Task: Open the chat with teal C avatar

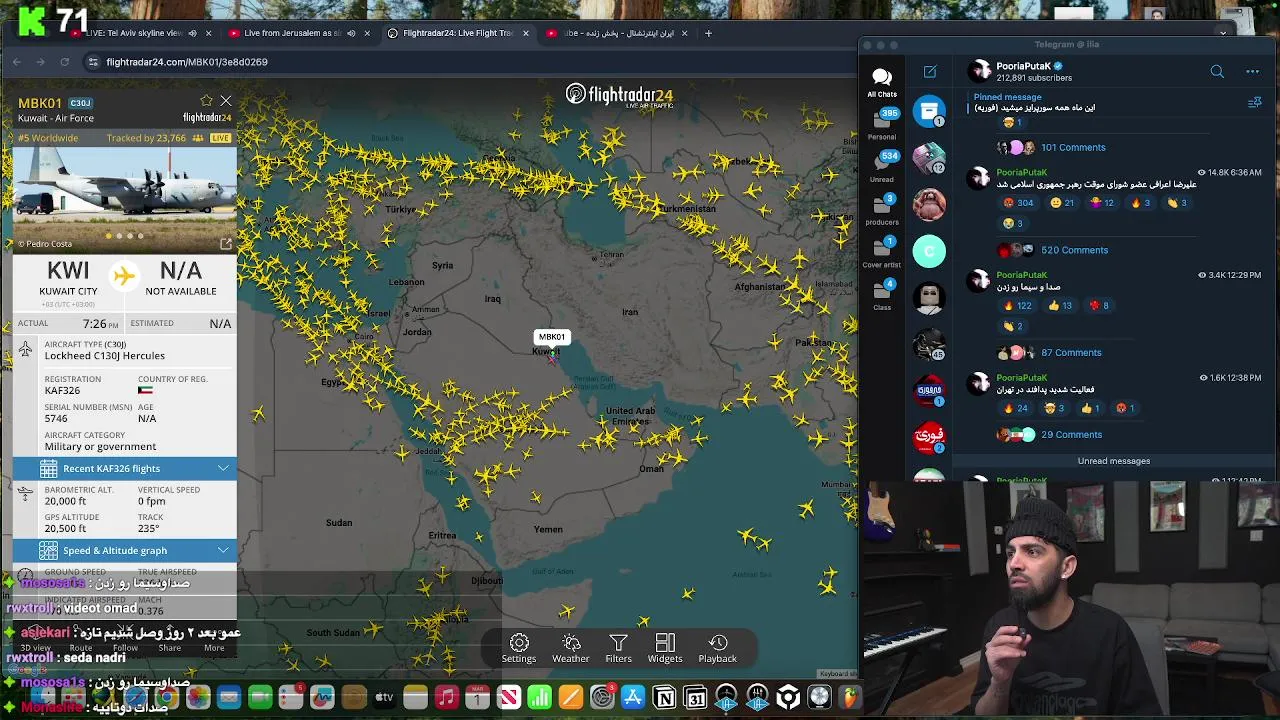Action: pyautogui.click(x=929, y=251)
